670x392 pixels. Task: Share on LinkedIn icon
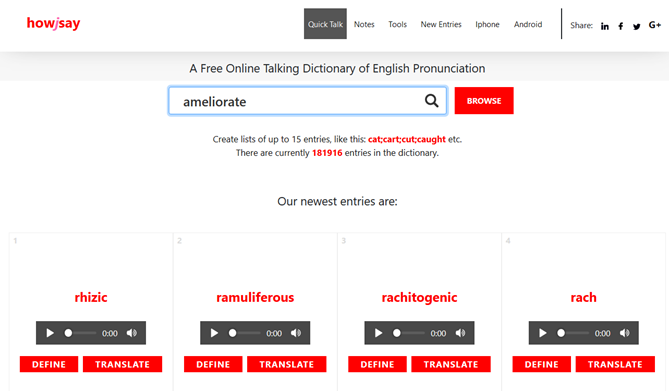click(605, 26)
